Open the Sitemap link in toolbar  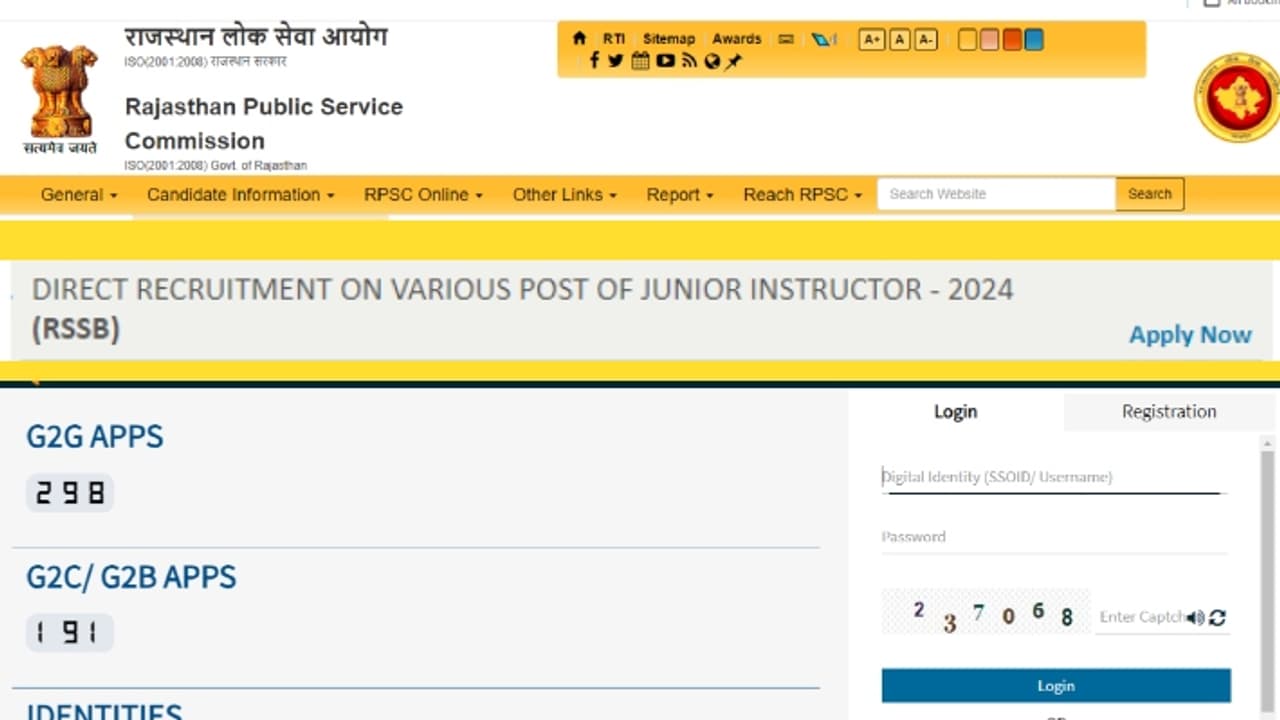668,39
